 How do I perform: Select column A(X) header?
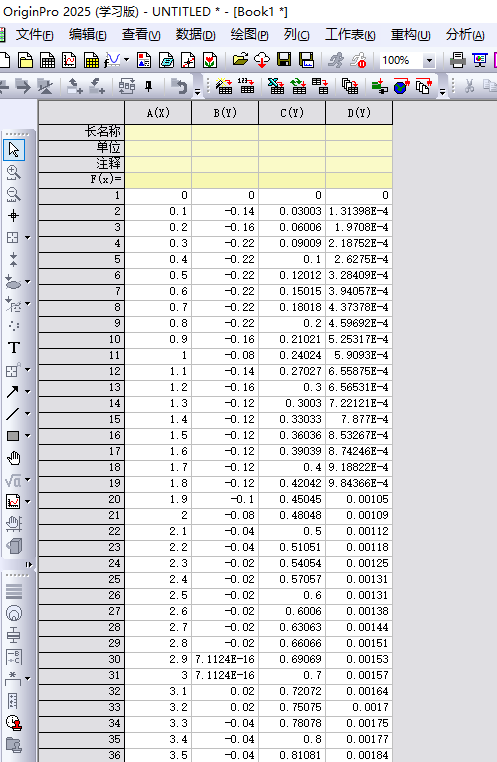coord(158,113)
